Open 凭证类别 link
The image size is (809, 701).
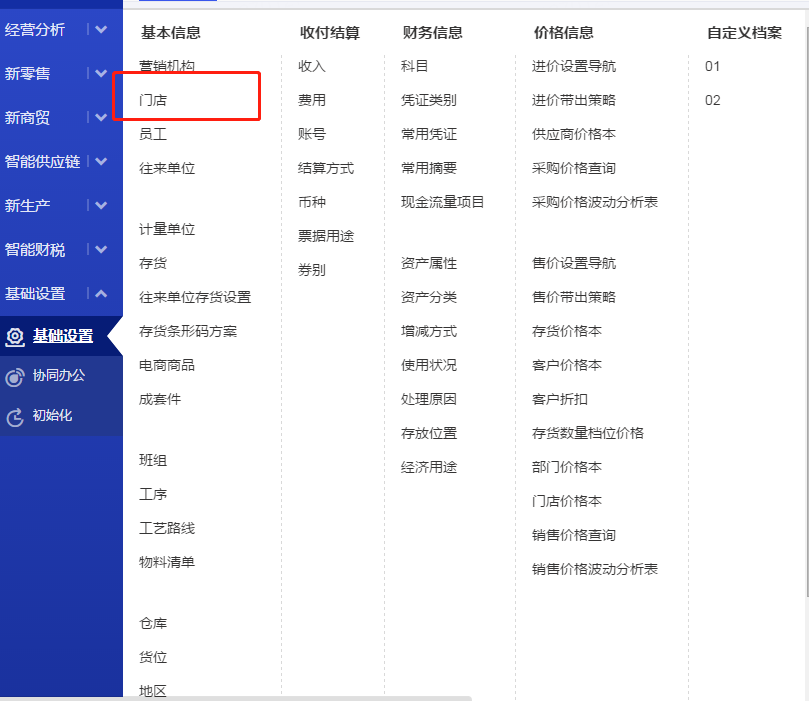coord(429,100)
